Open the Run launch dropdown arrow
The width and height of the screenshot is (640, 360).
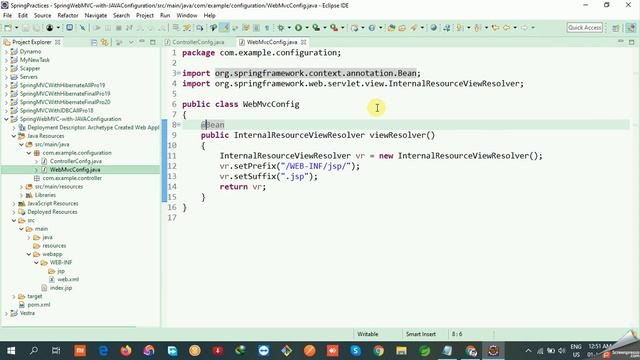pyautogui.click(x=307, y=28)
